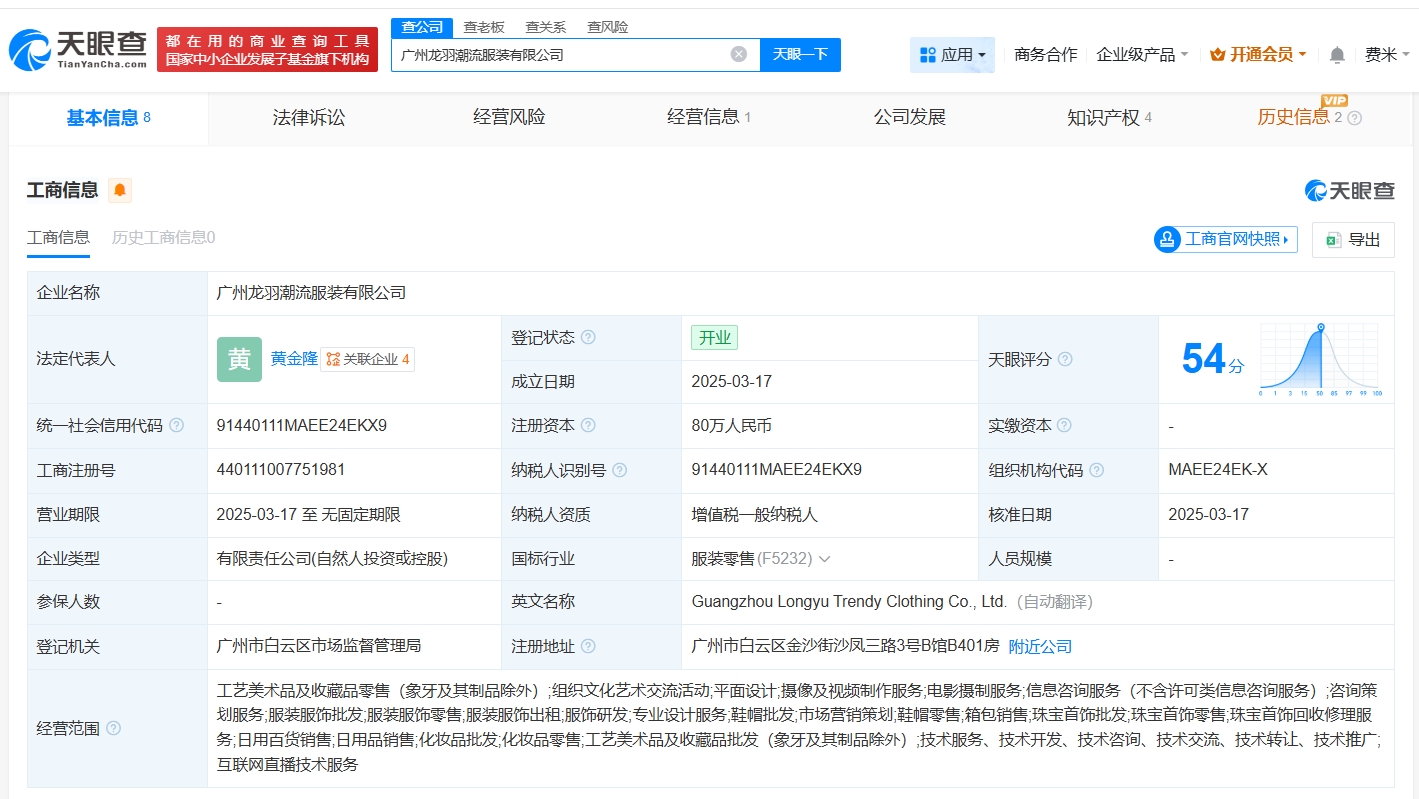Click the 导出 export button
This screenshot has width=1419, height=799.
point(1353,240)
